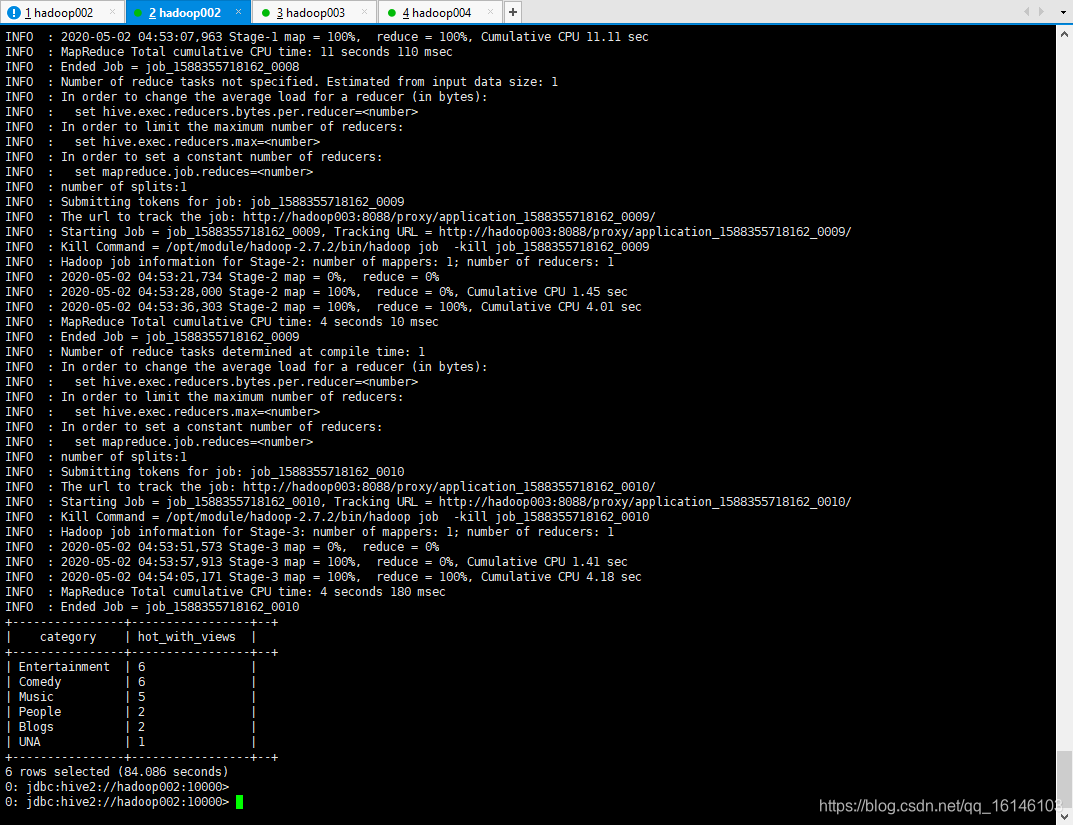
Task: Open the tab list dropdown arrow
Action: [1062, 12]
